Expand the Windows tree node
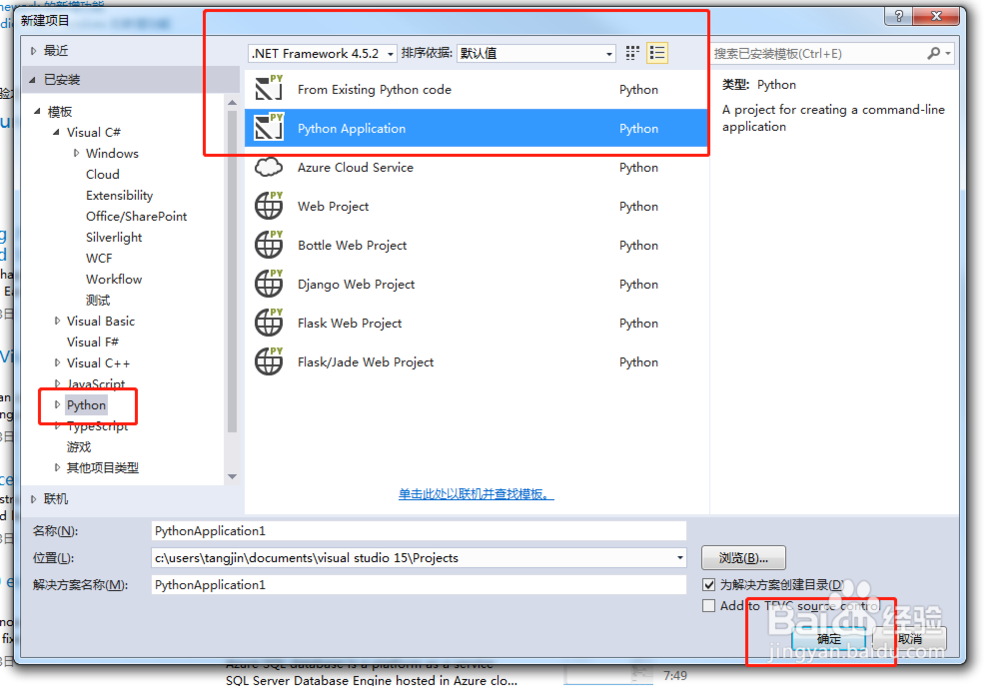Viewport: 1000px width, 686px height. click(77, 153)
